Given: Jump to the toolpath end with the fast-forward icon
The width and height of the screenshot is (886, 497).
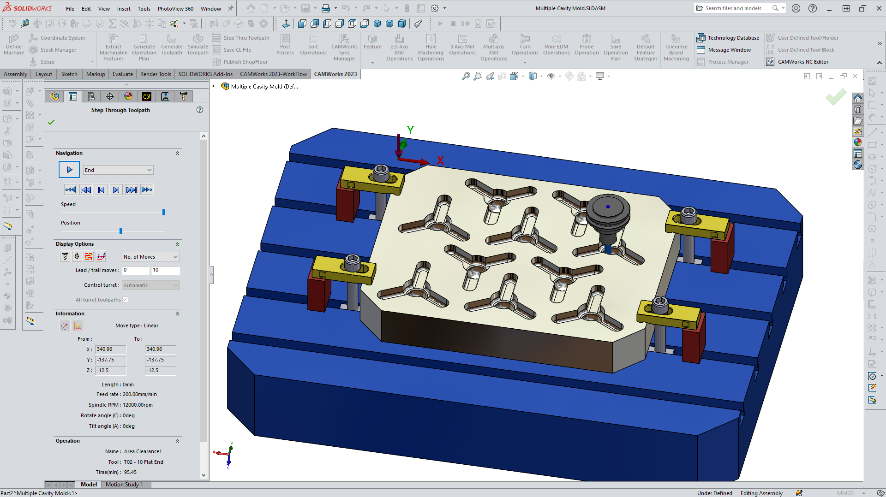Looking at the screenshot, I should (146, 189).
